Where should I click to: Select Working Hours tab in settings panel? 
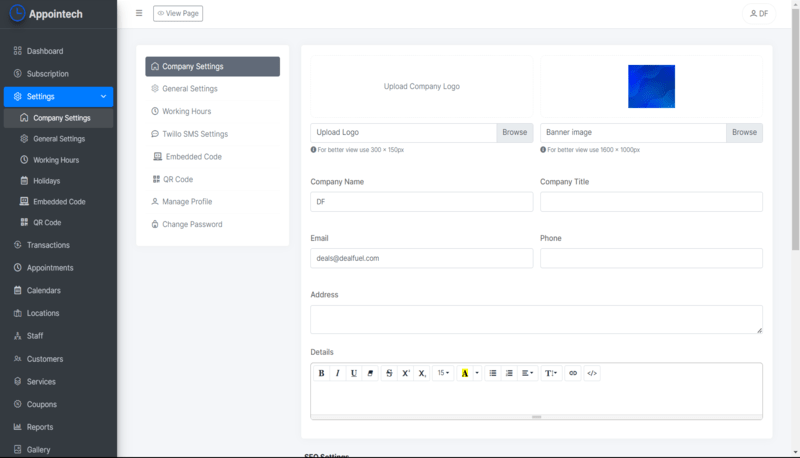coord(212,111)
